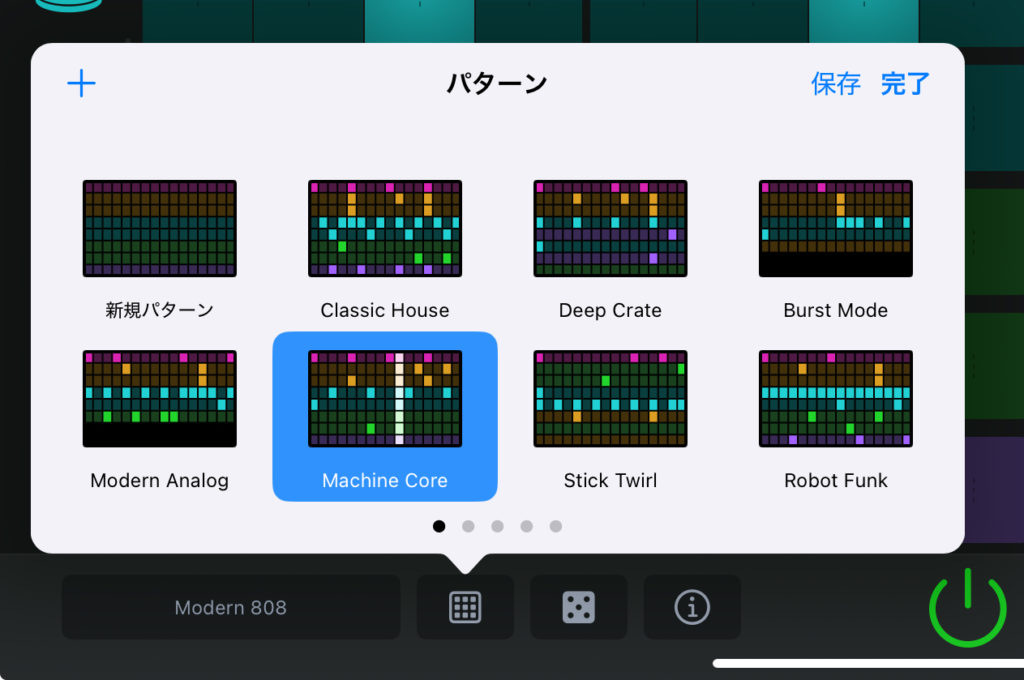Choose the Classic House pattern
The height and width of the screenshot is (680, 1024).
[385, 229]
